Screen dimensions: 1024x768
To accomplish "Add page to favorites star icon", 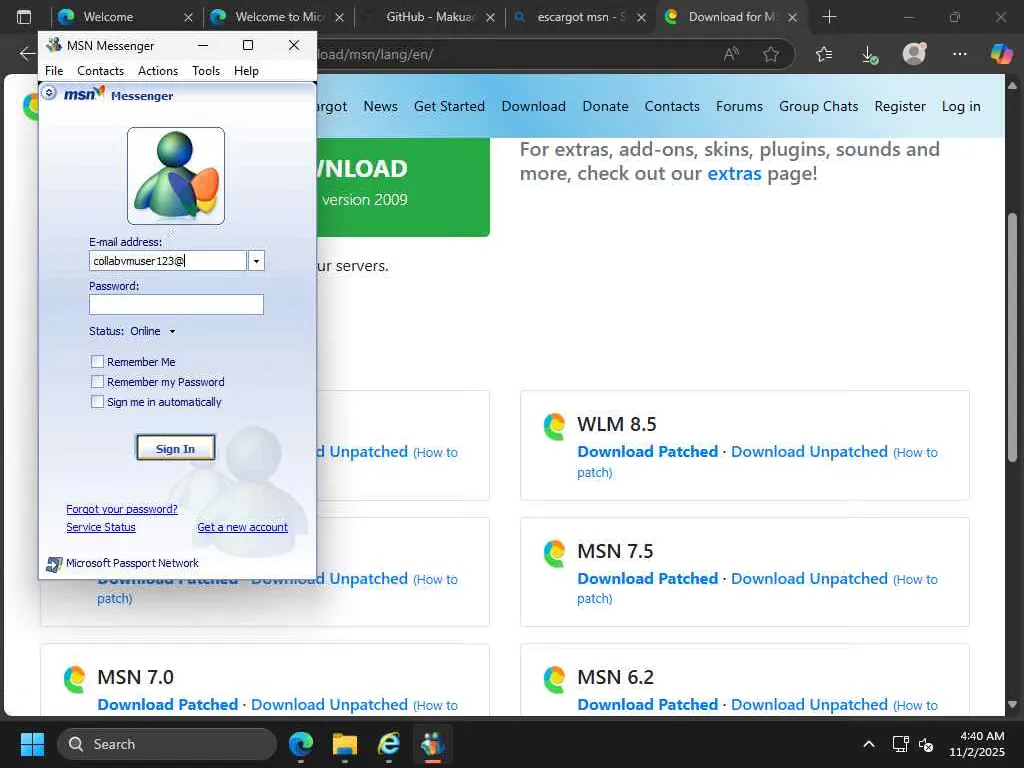I will click(x=771, y=54).
